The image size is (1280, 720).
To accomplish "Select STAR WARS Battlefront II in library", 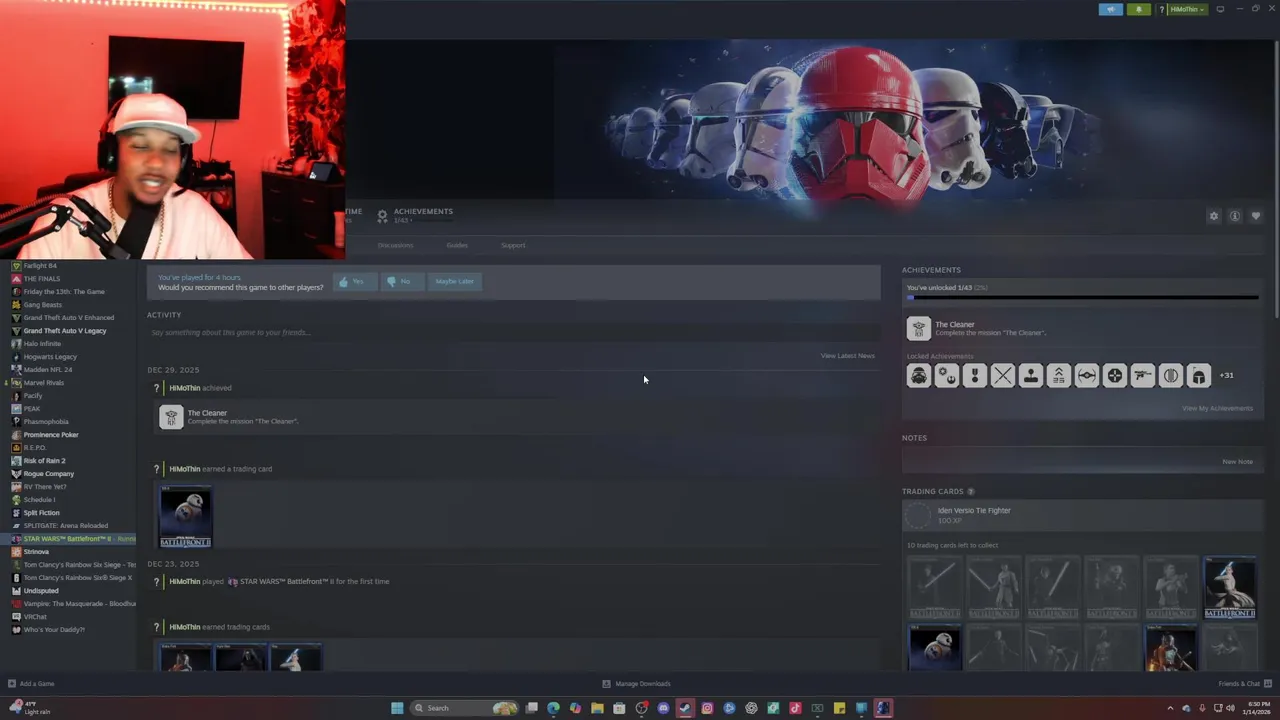I will click(73, 539).
